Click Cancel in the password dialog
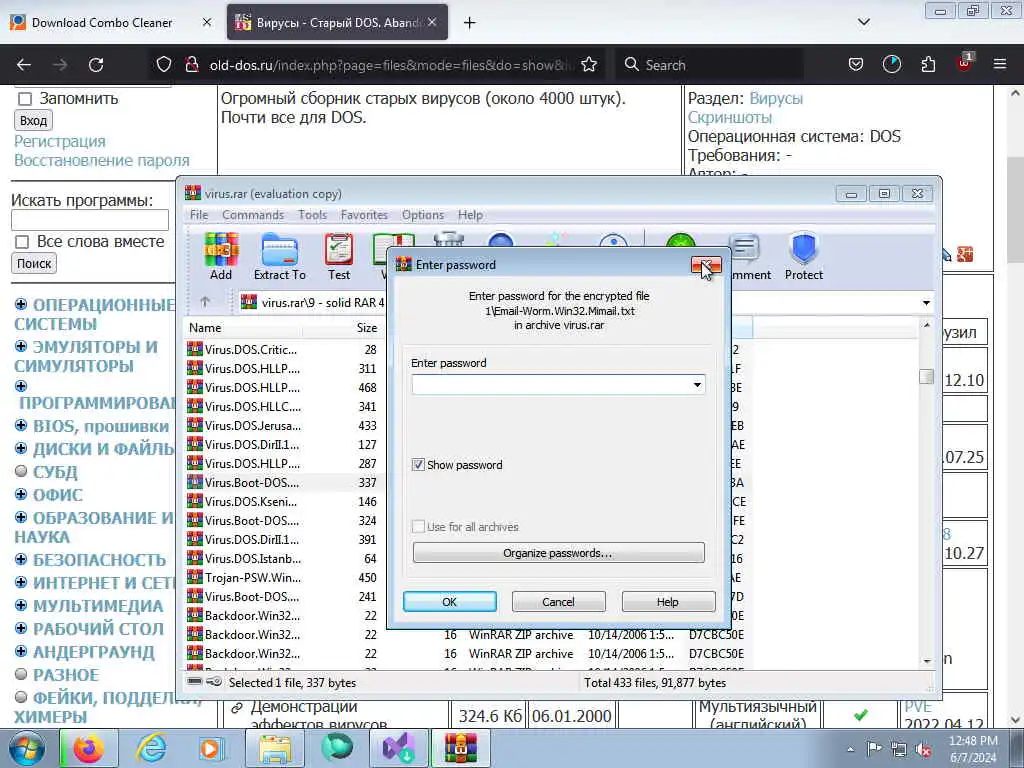The height and width of the screenshot is (768, 1024). click(x=558, y=601)
